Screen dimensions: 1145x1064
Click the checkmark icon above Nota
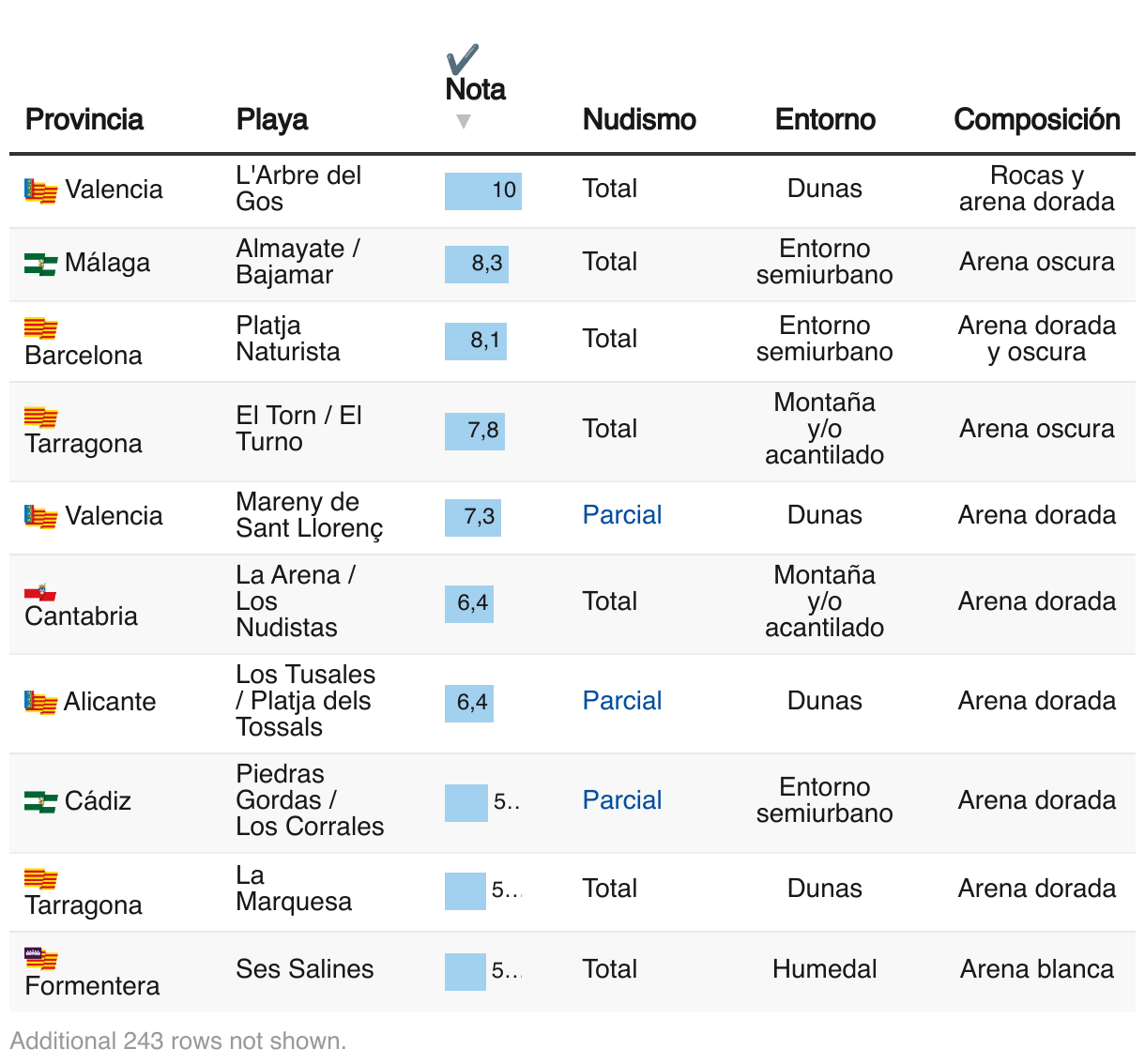pos(463,59)
